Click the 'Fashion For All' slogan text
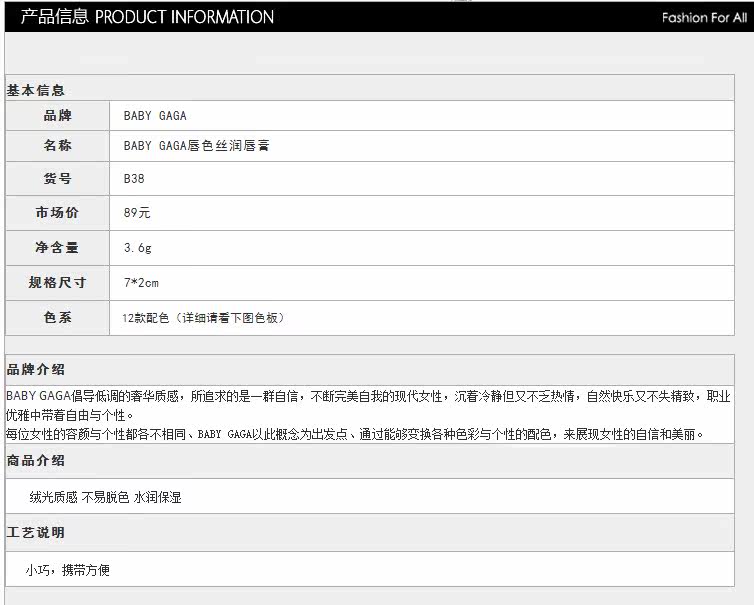This screenshot has width=754, height=605. pyautogui.click(x=704, y=18)
